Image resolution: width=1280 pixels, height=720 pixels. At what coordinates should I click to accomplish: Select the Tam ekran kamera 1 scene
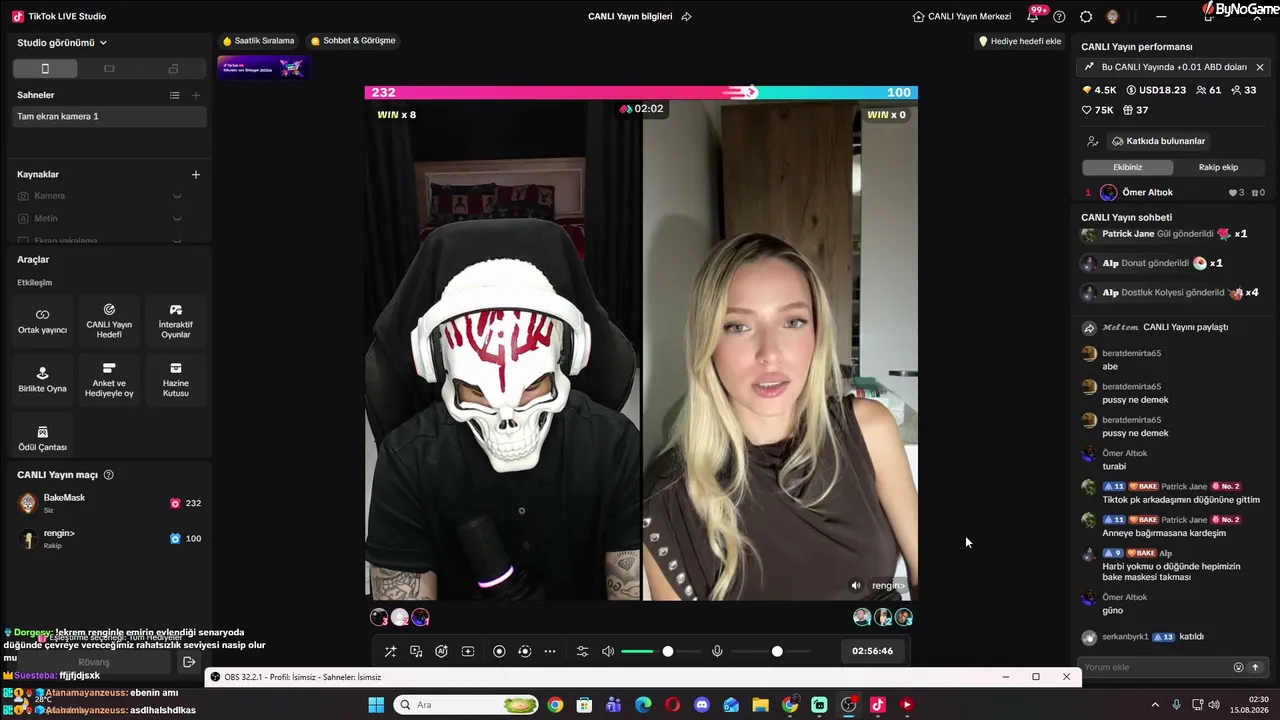tap(108, 116)
